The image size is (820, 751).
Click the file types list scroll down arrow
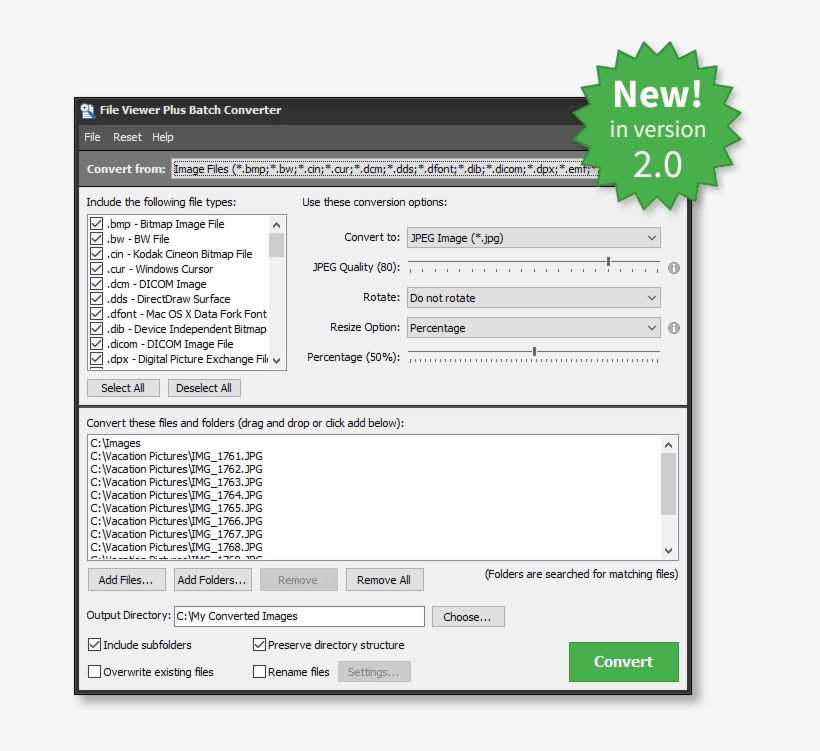[x=277, y=360]
